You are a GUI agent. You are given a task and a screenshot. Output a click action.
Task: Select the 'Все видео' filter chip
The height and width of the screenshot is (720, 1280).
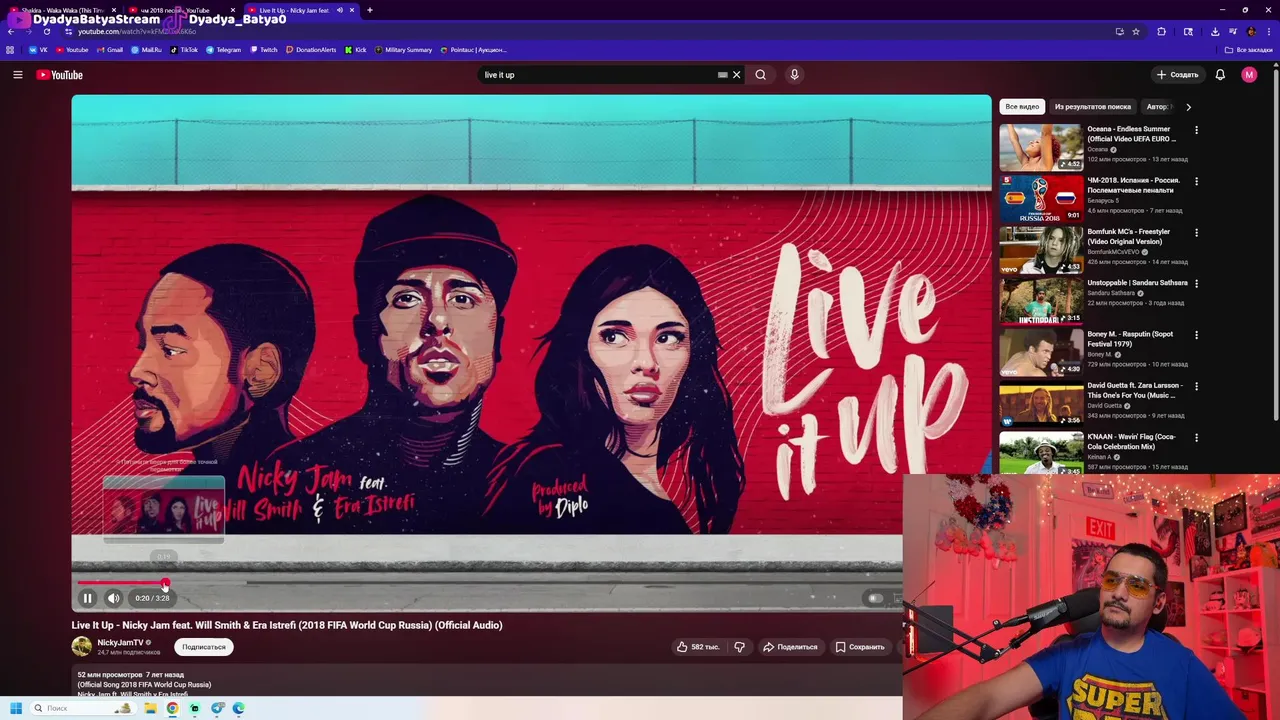click(x=1022, y=106)
